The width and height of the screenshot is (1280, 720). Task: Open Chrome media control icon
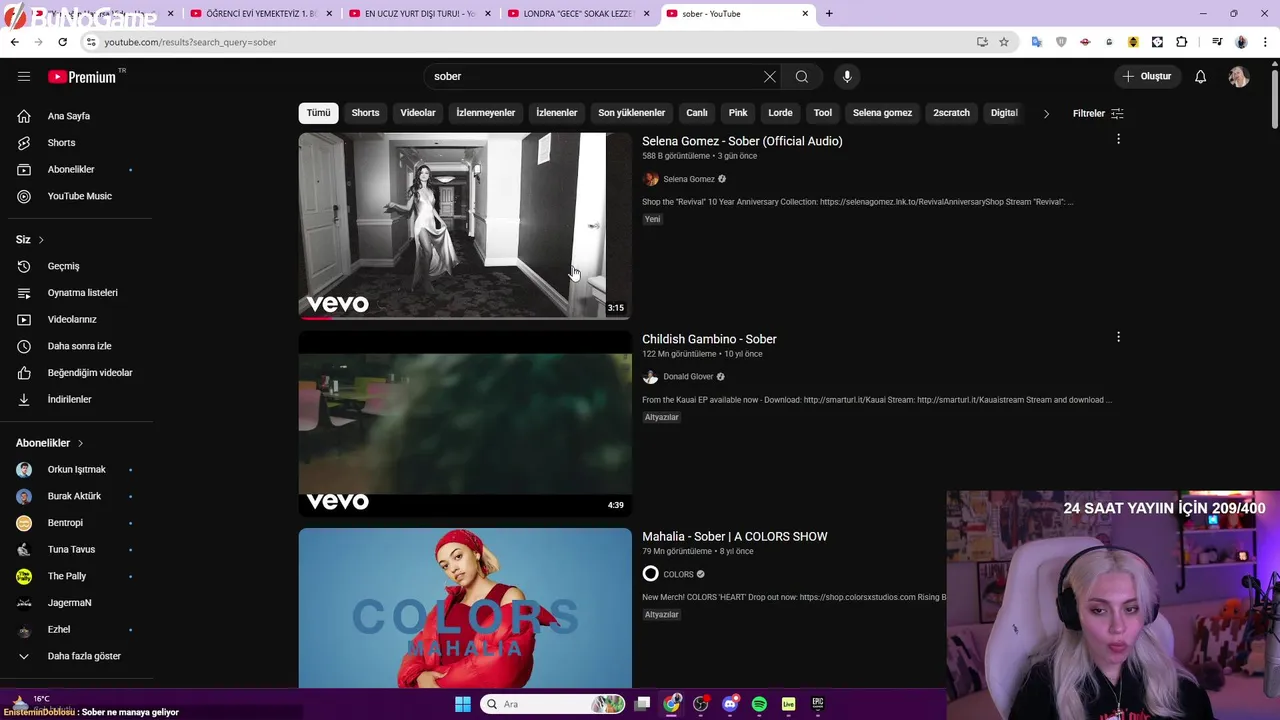tap(1217, 42)
